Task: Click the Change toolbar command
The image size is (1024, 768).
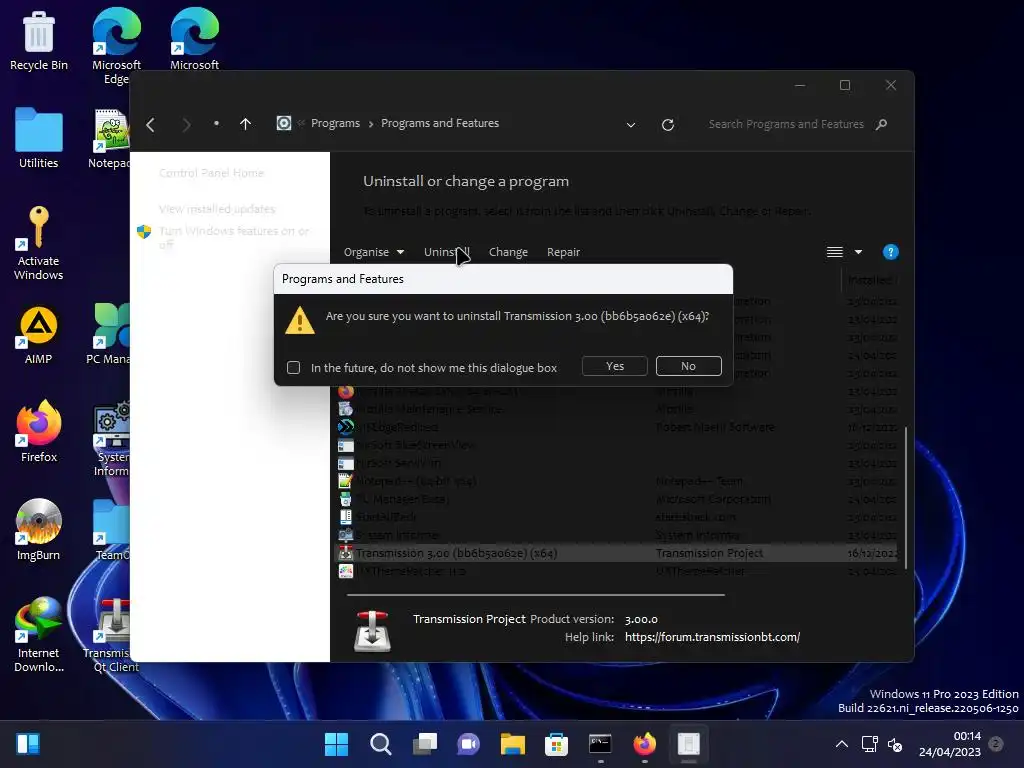Action: coord(508,252)
